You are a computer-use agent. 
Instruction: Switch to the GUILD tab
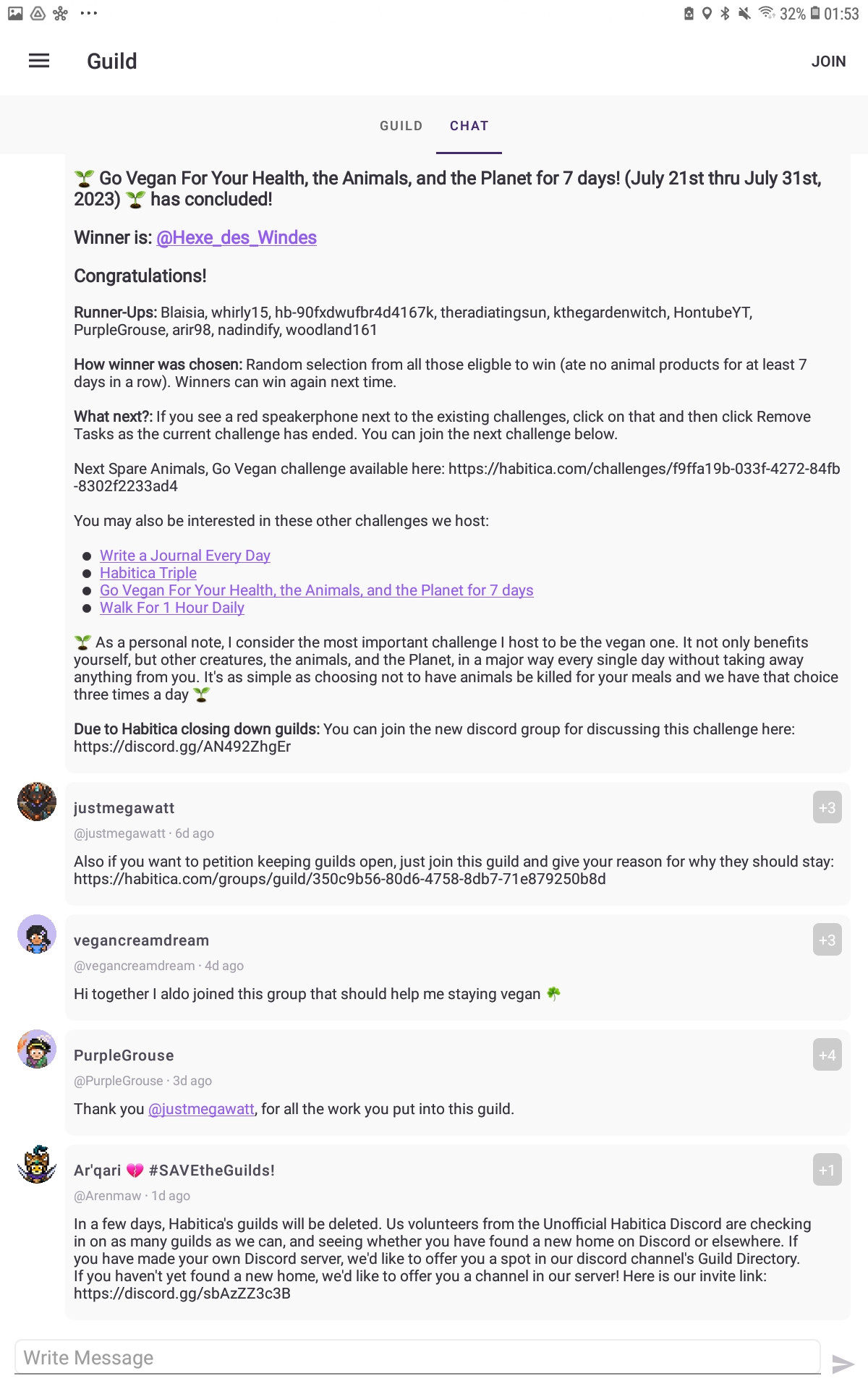click(401, 126)
